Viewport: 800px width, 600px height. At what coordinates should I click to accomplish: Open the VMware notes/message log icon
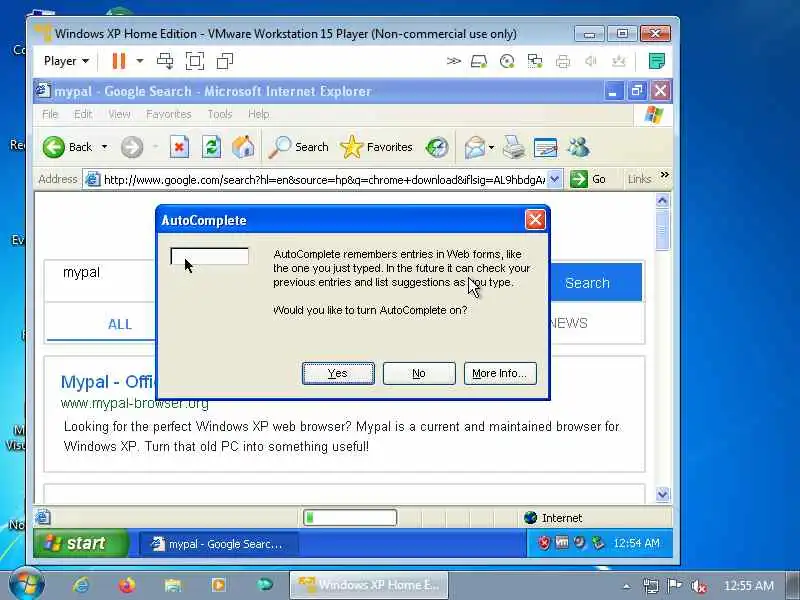click(x=657, y=61)
